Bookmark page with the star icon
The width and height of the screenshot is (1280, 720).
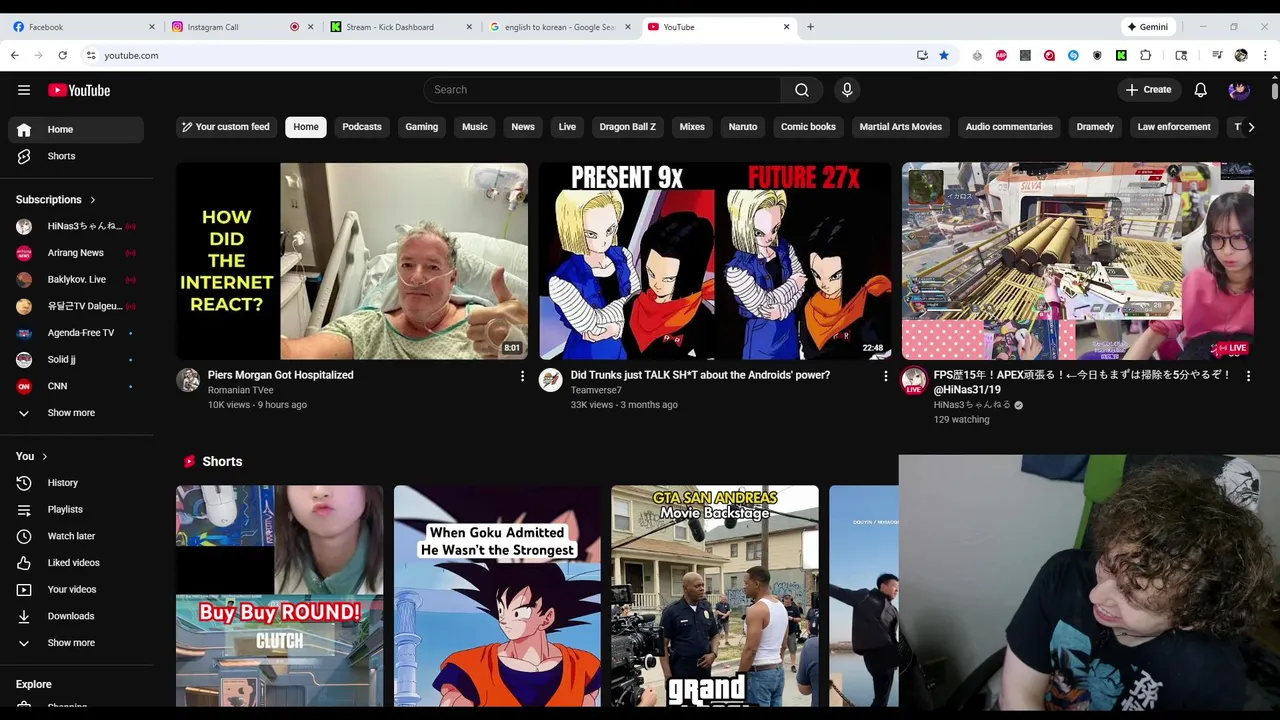click(944, 55)
